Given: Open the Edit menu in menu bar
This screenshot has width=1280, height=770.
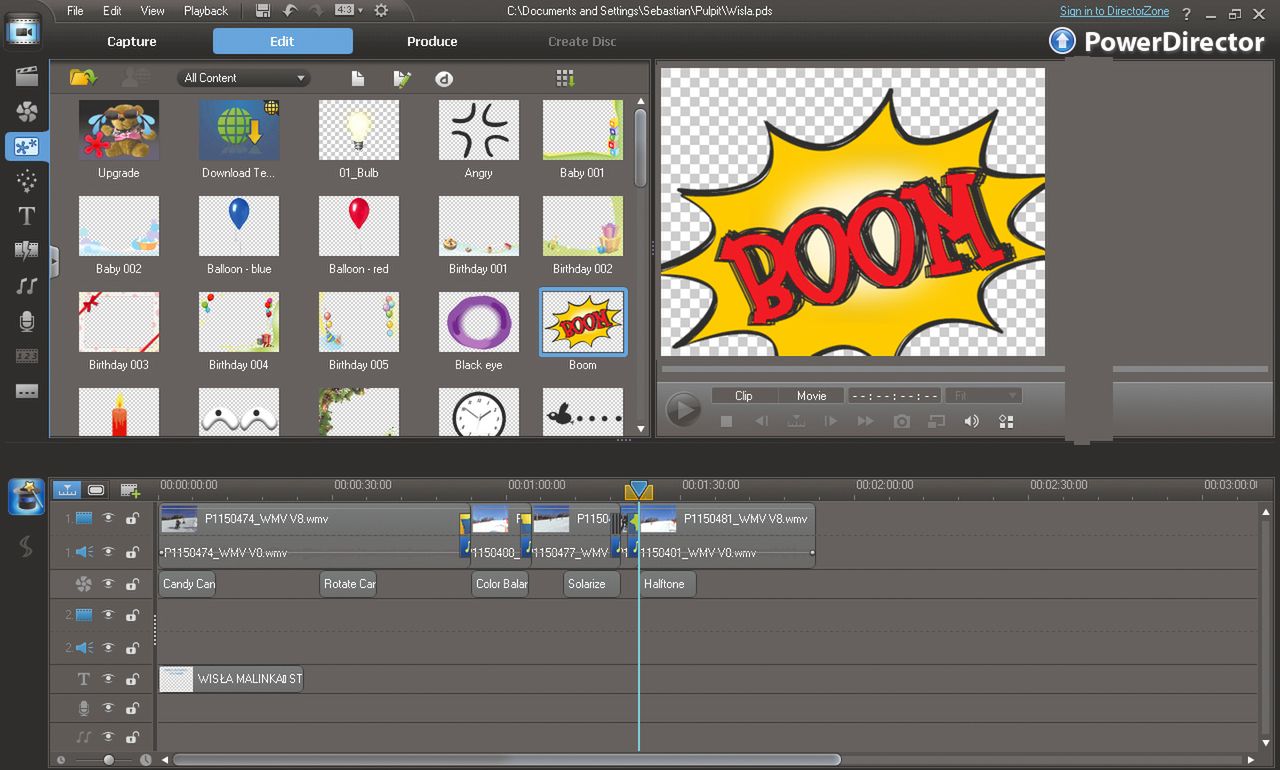Looking at the screenshot, I should pos(112,11).
